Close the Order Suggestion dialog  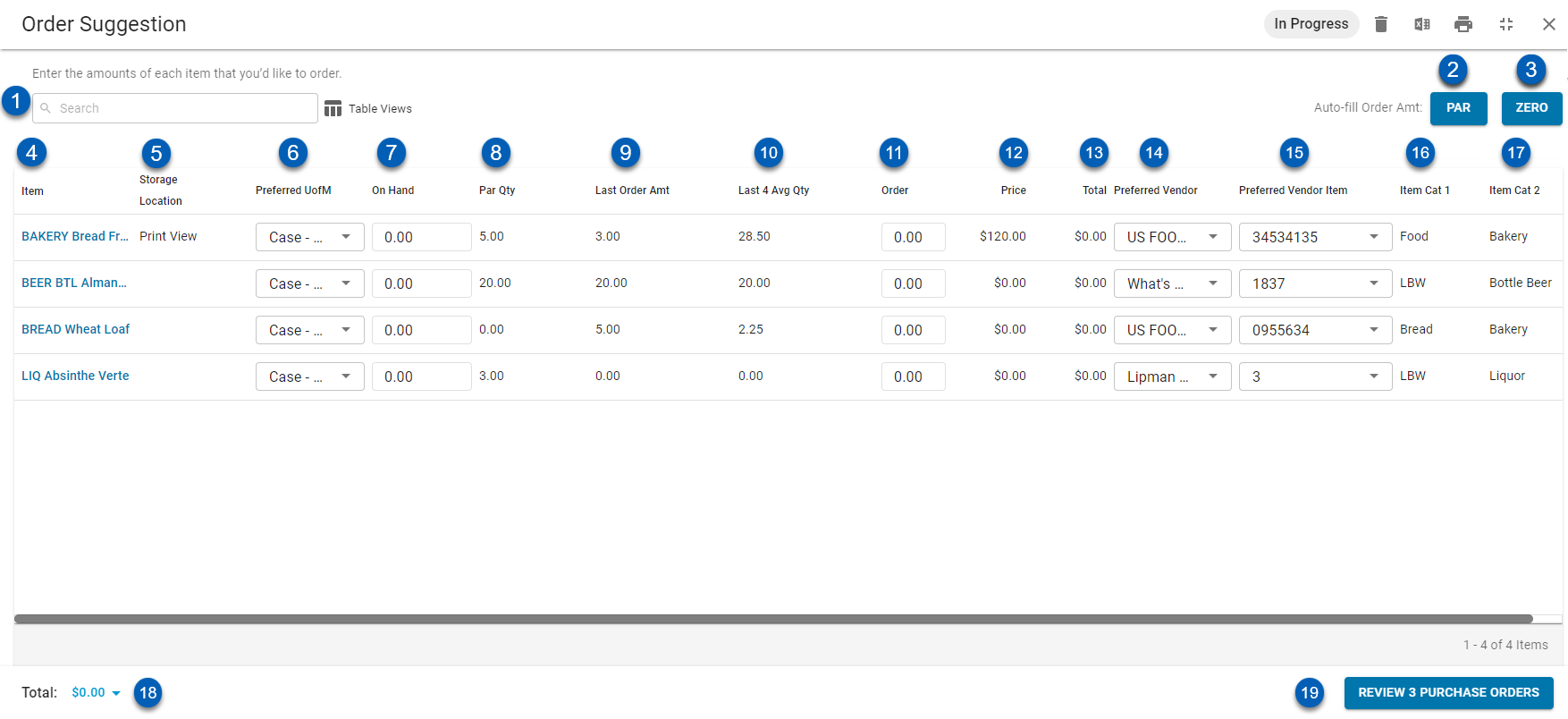[1549, 24]
